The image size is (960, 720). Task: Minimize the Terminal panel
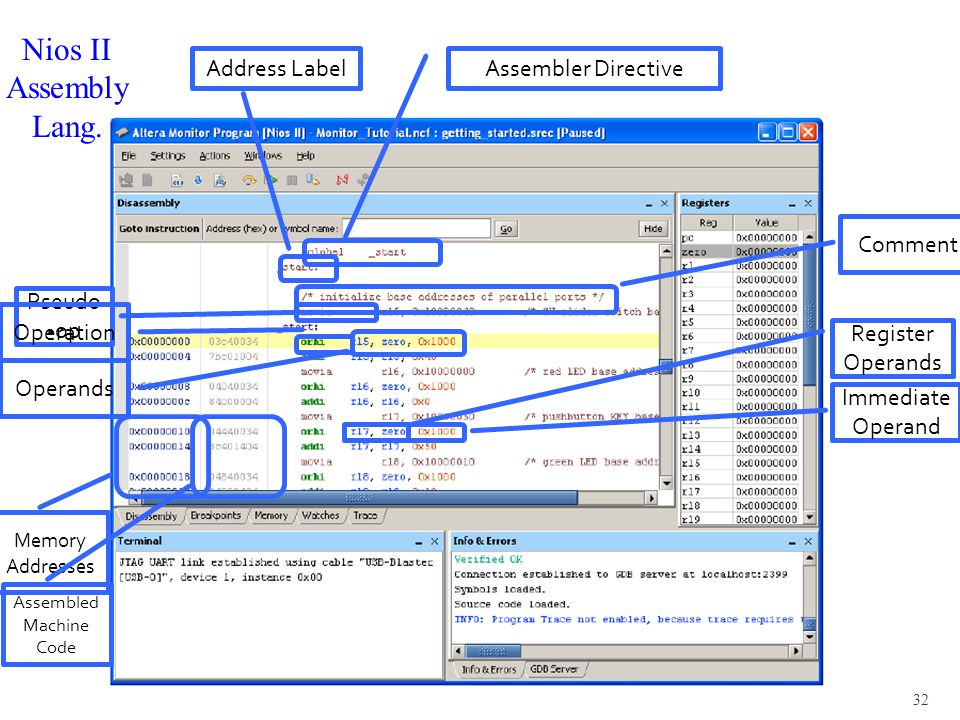pos(419,542)
